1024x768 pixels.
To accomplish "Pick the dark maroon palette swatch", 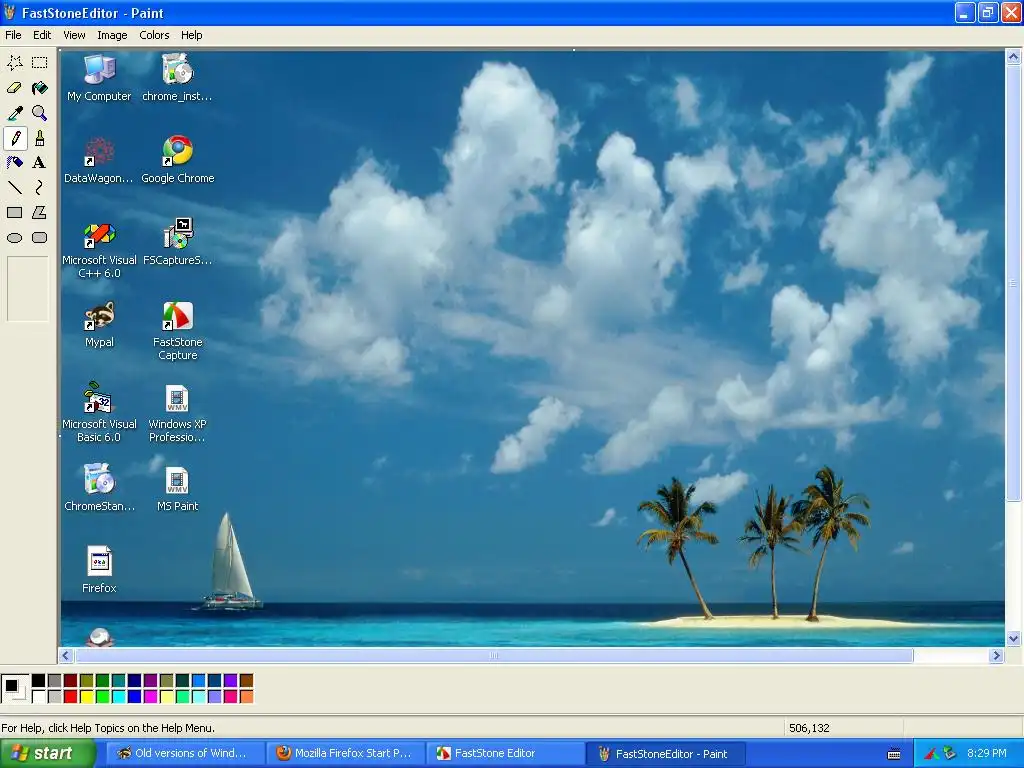I will point(71,680).
